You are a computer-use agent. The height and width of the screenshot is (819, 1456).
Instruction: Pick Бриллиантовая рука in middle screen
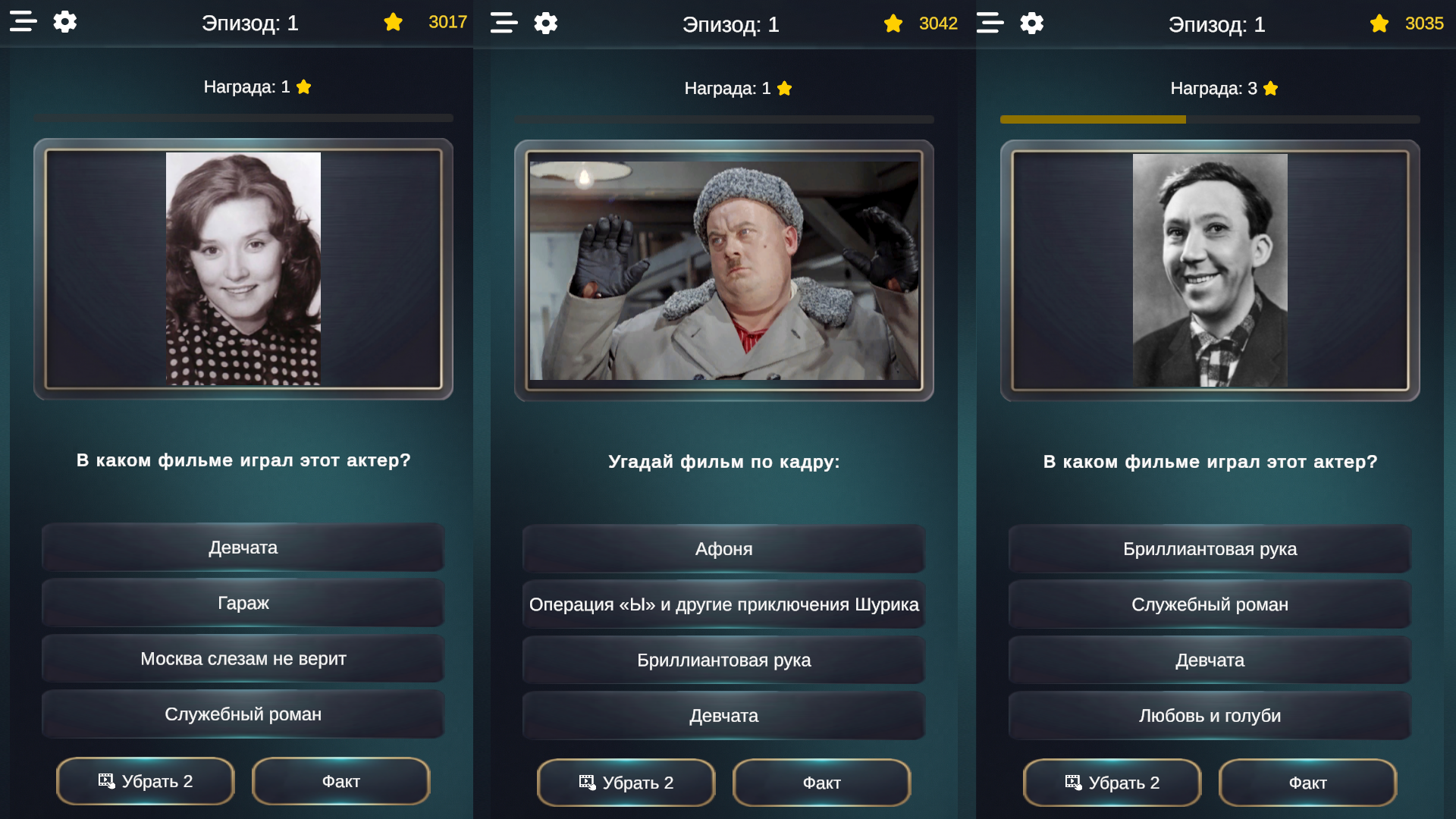pyautogui.click(x=724, y=661)
